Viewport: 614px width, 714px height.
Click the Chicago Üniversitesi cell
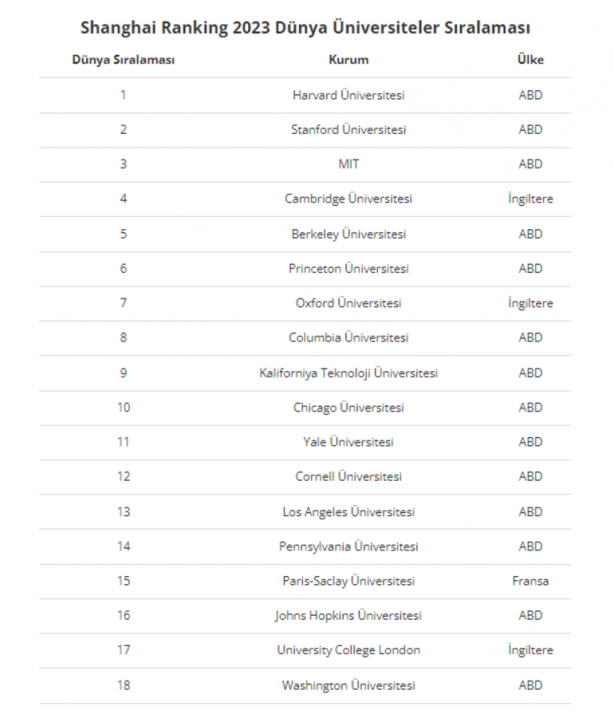[x=348, y=407]
